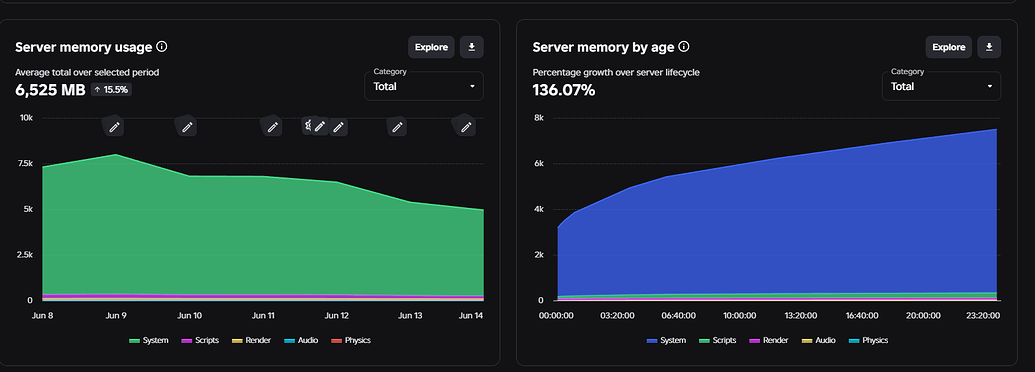Viewport: 1035px width, 372px height.
Task: Open the pencil annotation marker above Jun 14
Action: click(x=466, y=127)
